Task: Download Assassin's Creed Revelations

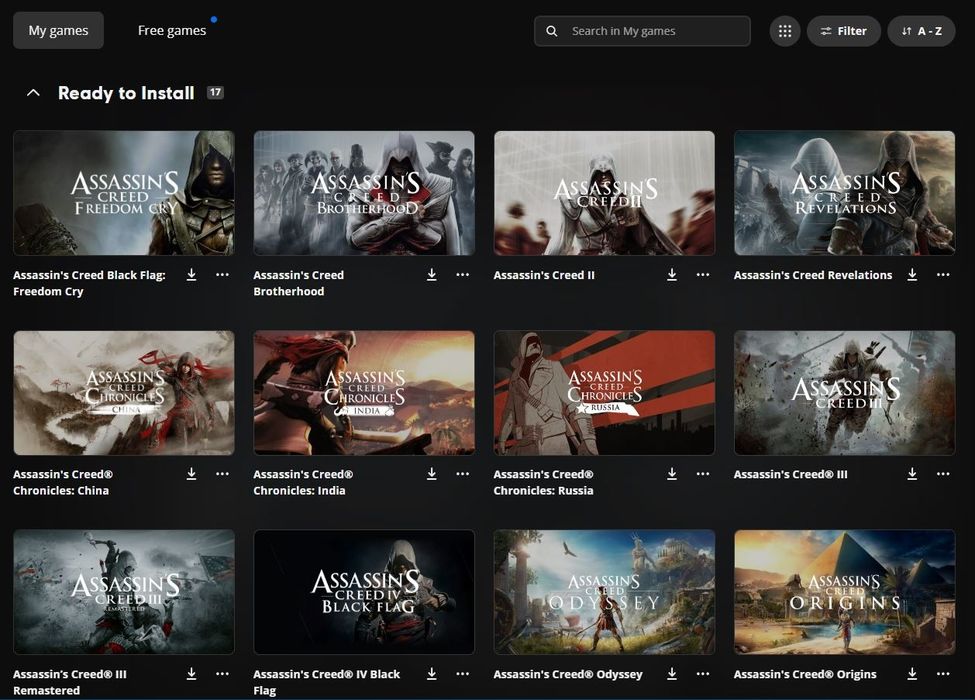Action: click(x=912, y=275)
